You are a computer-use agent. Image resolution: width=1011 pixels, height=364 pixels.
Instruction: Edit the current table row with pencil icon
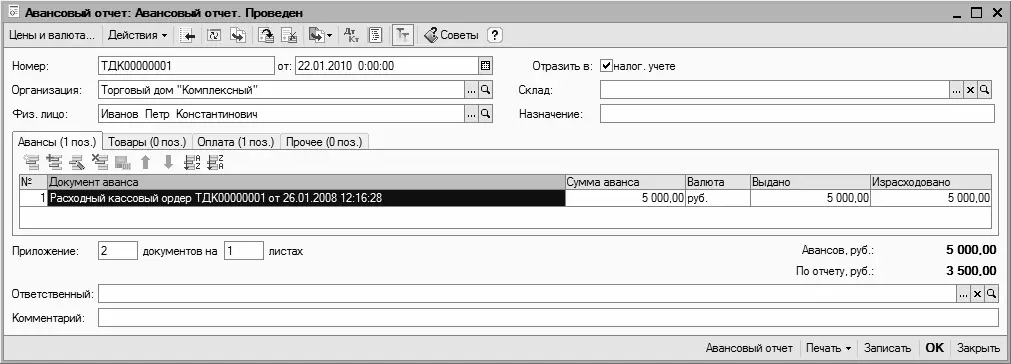pos(77,162)
